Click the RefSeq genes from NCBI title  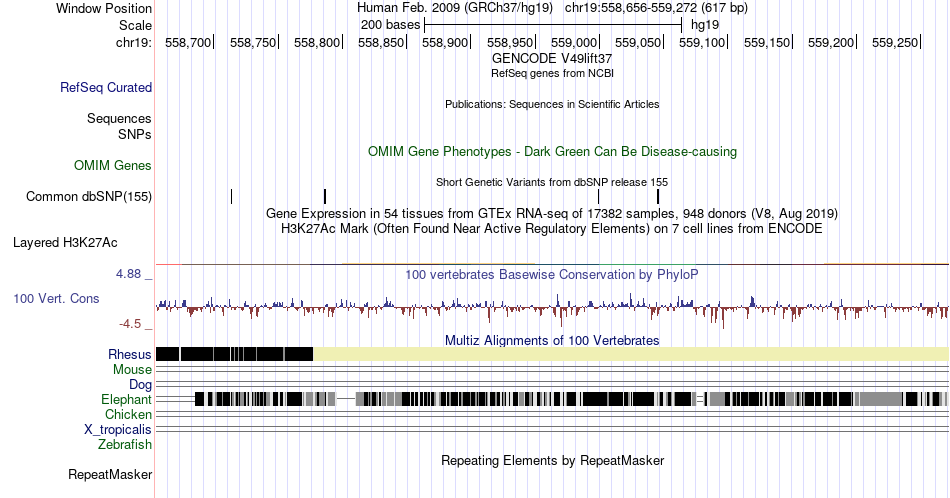click(552, 73)
